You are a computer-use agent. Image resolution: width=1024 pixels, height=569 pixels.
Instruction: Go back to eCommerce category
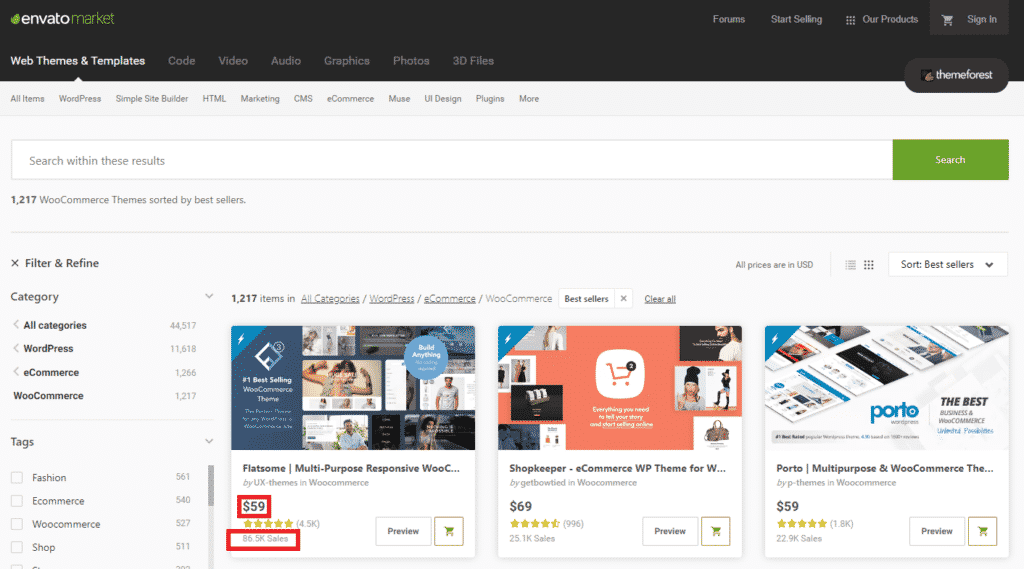[51, 372]
